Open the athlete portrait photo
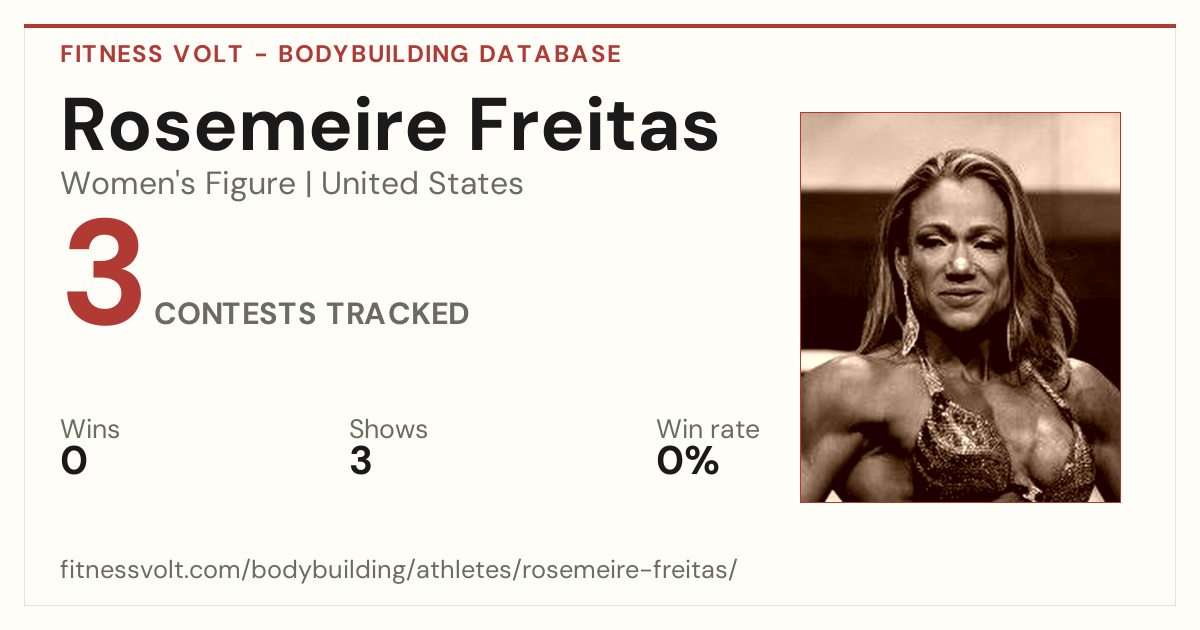This screenshot has width=1200, height=630. coord(960,307)
